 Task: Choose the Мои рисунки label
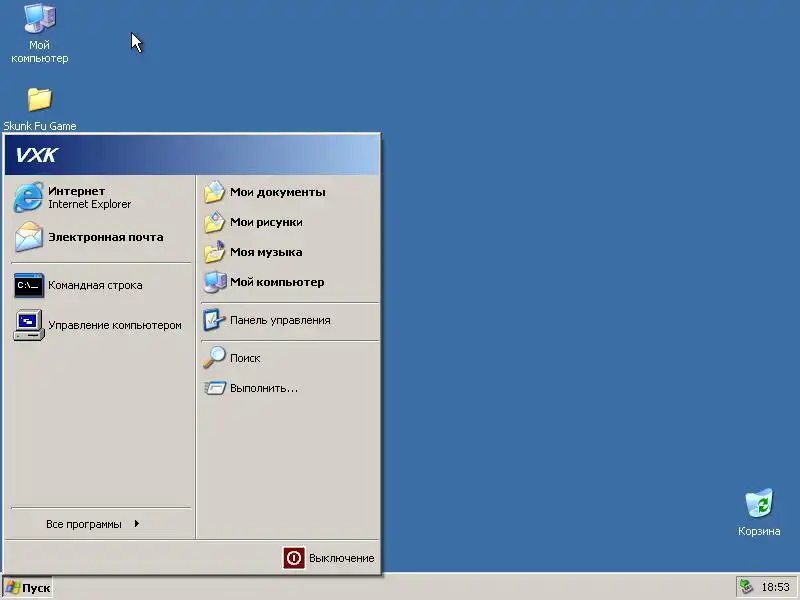[x=266, y=222]
